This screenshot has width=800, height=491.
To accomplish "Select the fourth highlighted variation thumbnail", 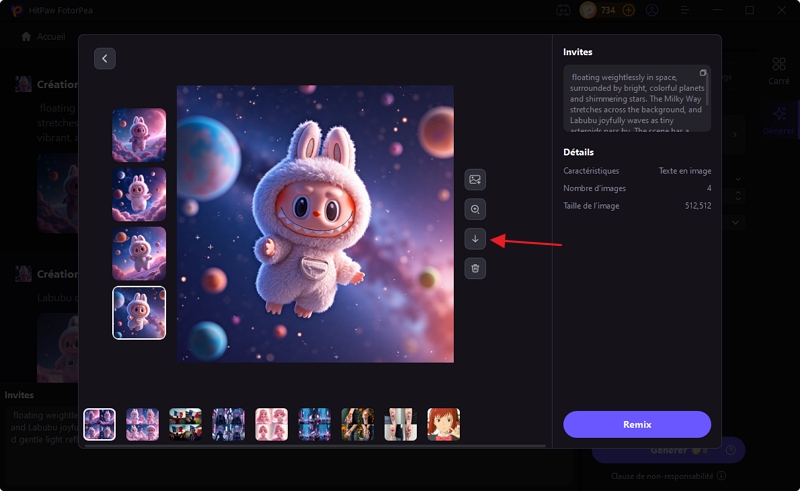I will tap(139, 313).
